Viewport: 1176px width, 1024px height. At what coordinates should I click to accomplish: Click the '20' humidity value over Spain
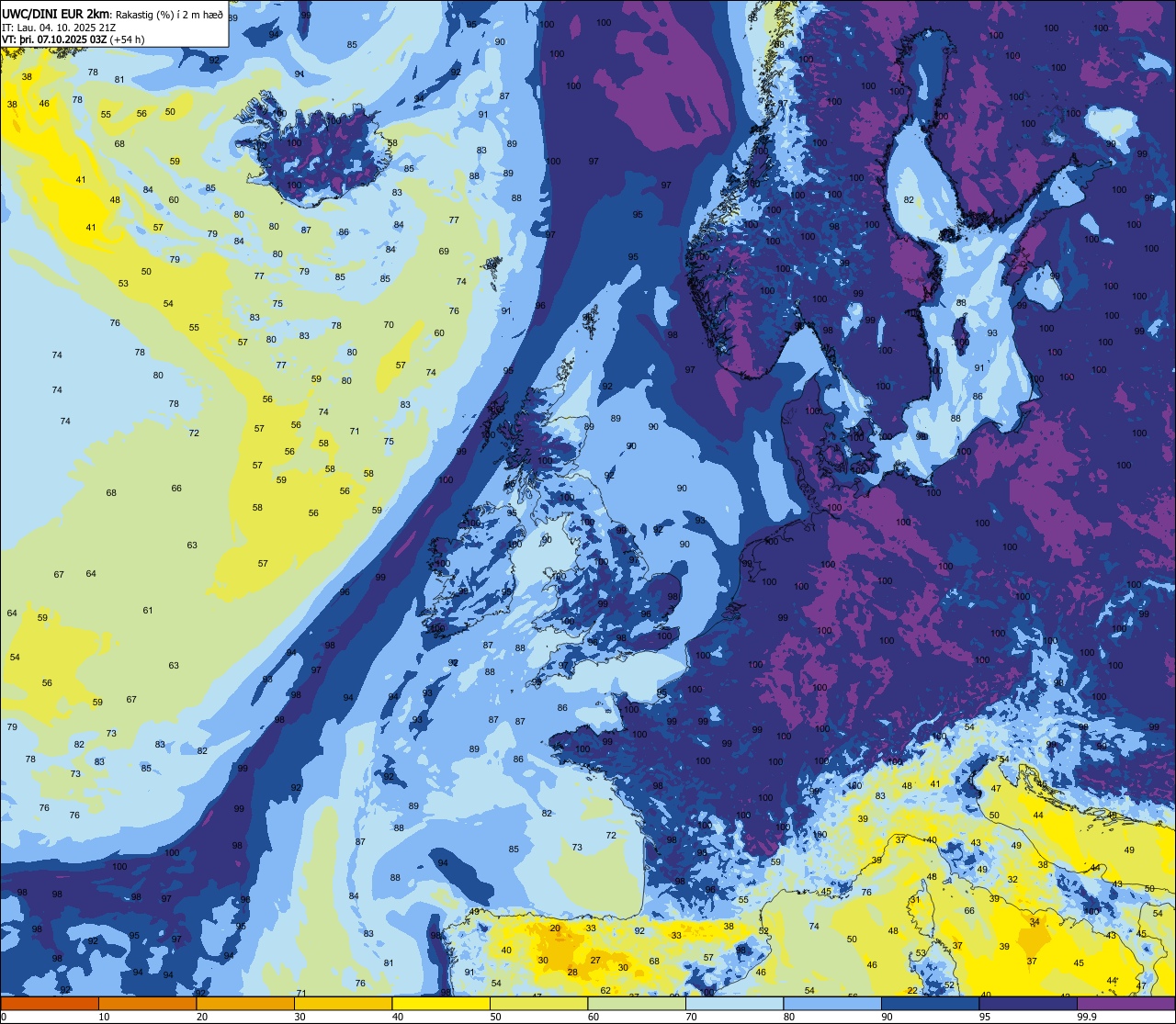(x=555, y=928)
